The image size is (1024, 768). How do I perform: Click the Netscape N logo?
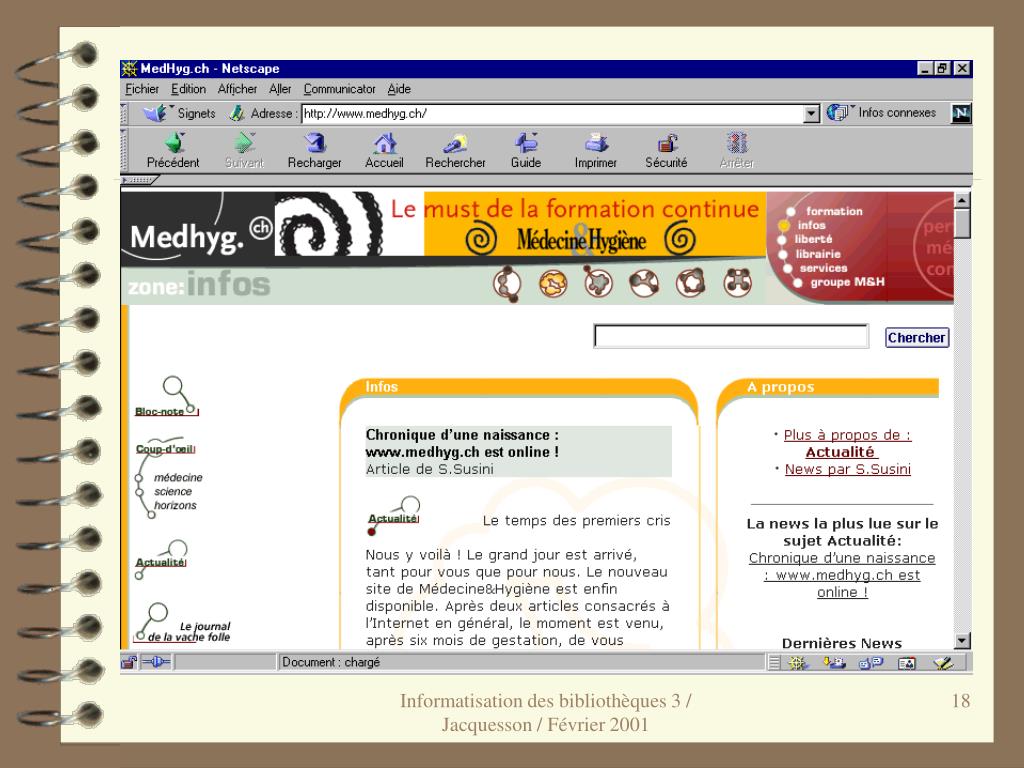pyautogui.click(x=961, y=113)
